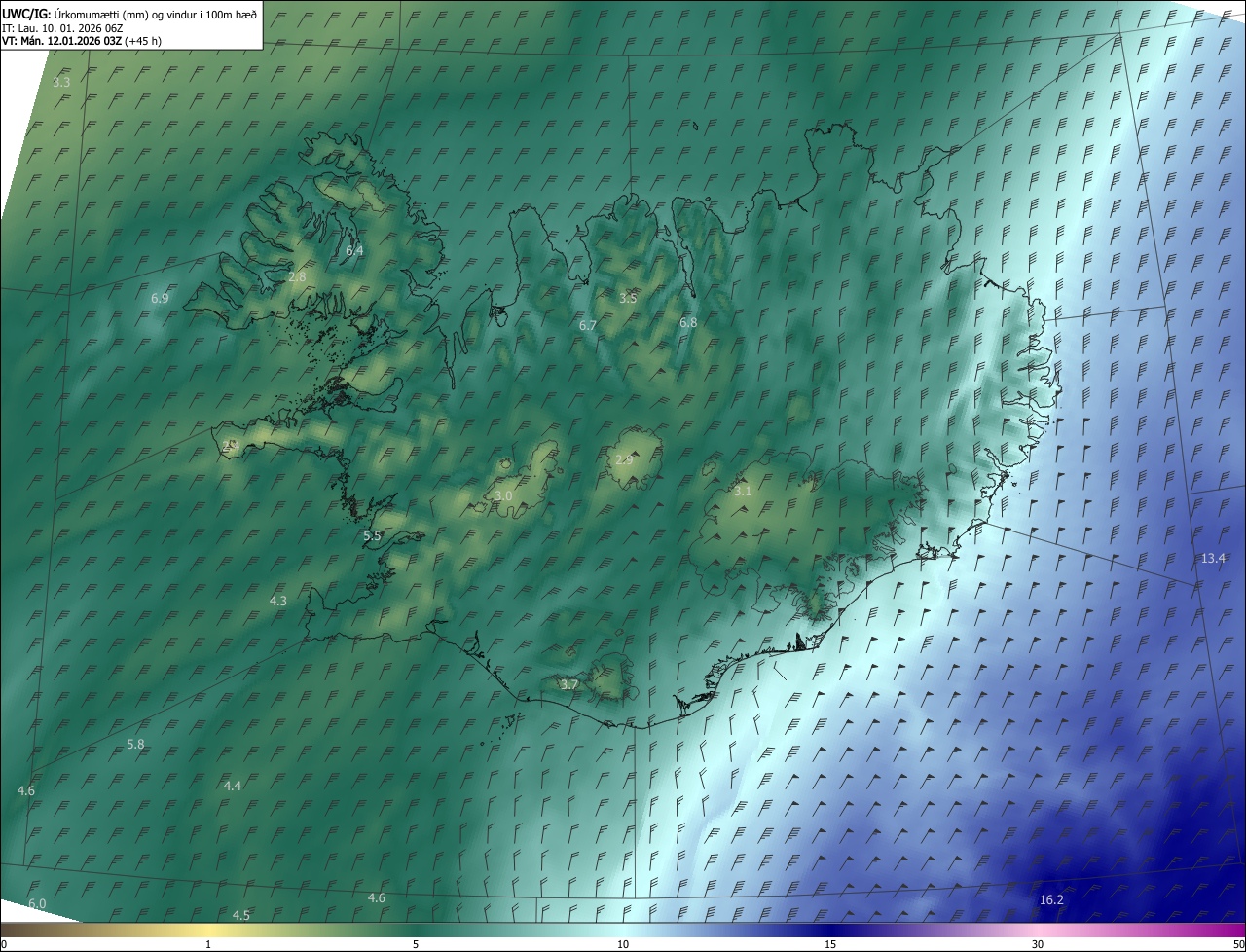Click the valid time line 'VT: Mán. 12.01.2026 03Z (+45 h)'
This screenshot has height=952, width=1246.
(x=82, y=41)
